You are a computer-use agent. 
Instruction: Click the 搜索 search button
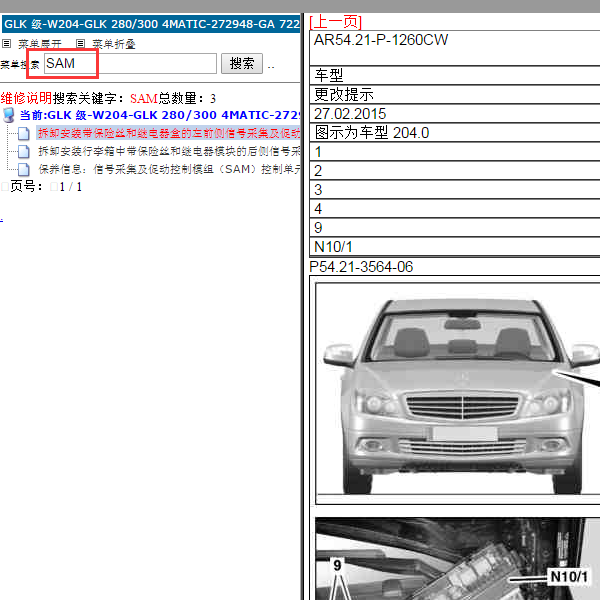pyautogui.click(x=242, y=64)
